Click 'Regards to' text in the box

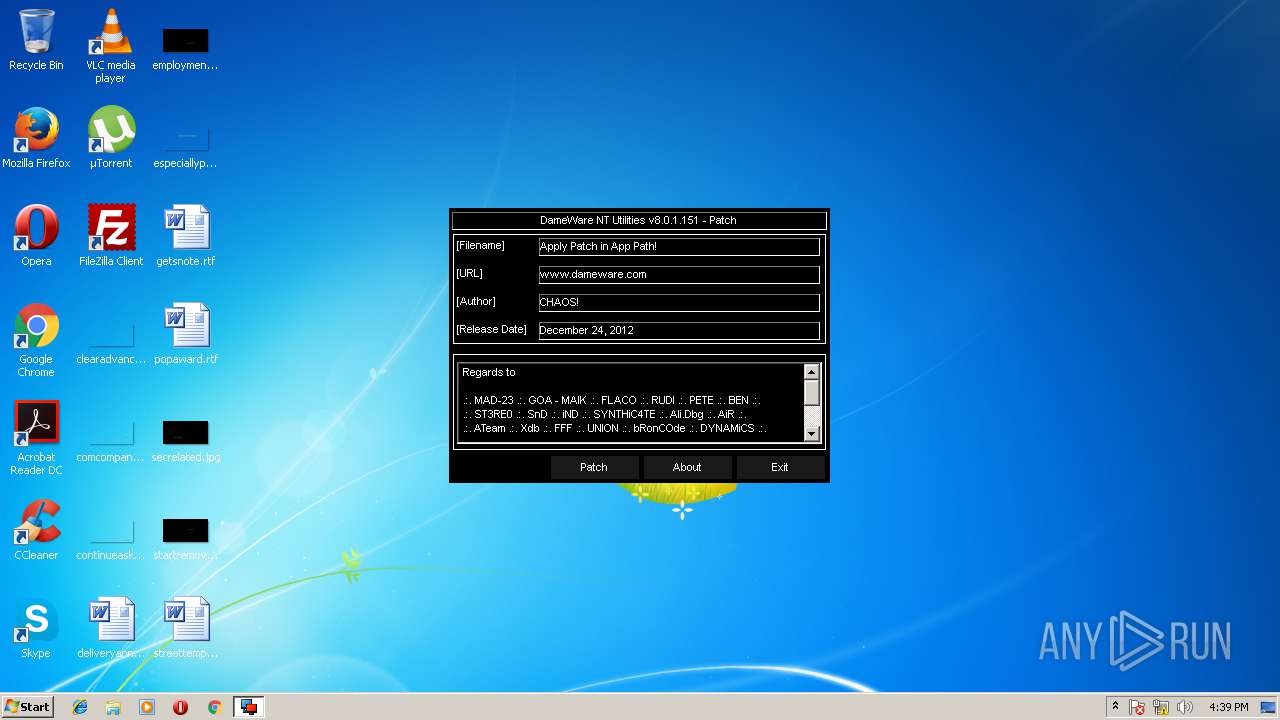point(489,372)
